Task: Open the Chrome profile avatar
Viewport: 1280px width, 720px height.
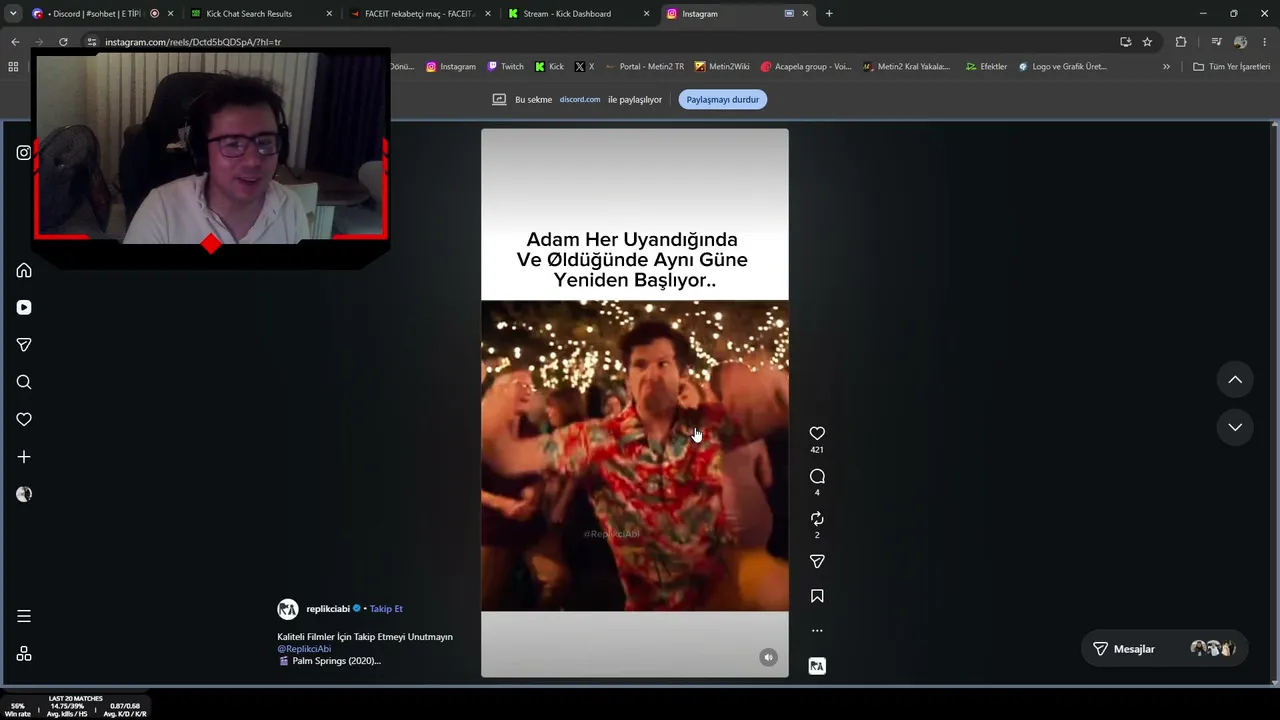Action: pyautogui.click(x=1240, y=42)
